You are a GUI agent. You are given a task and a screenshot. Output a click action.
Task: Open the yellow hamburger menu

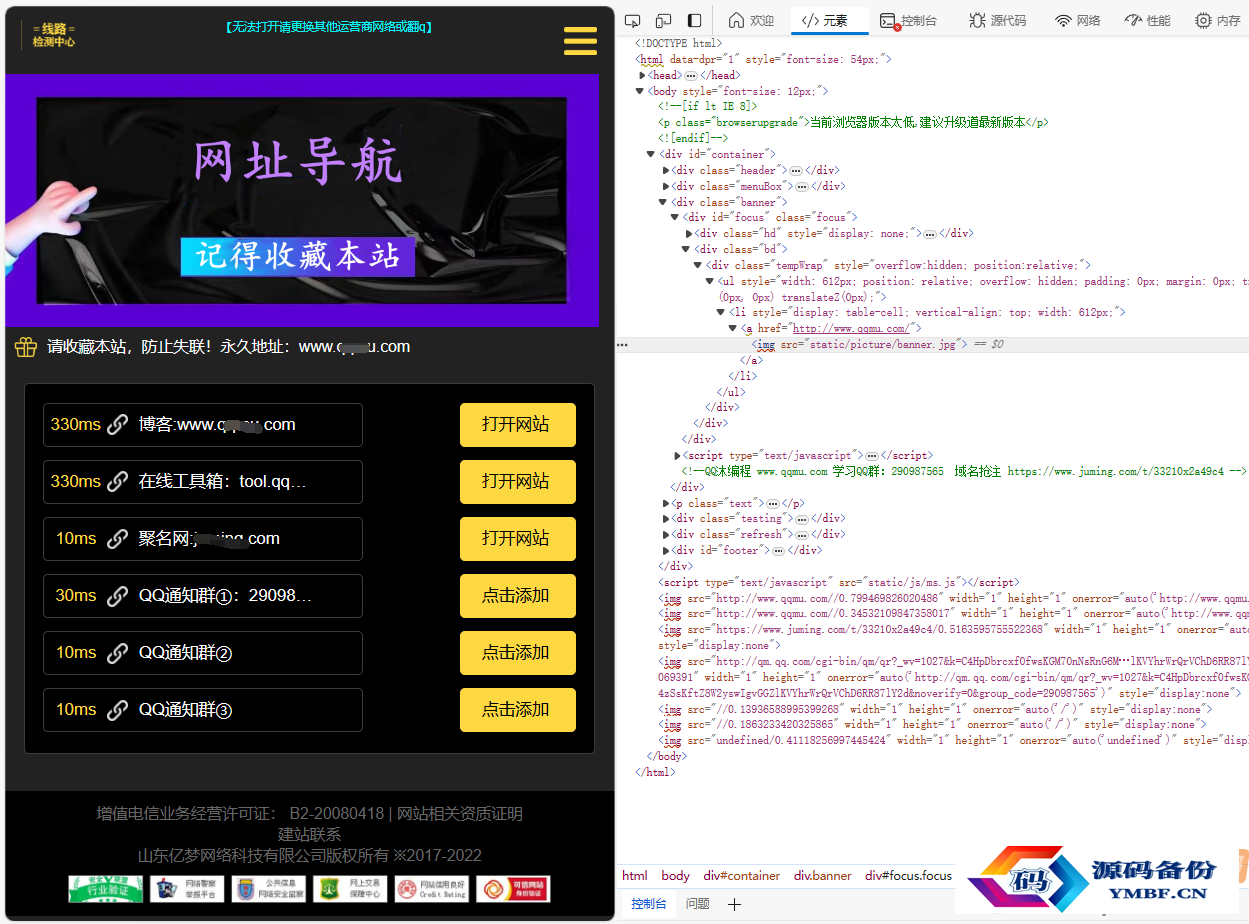click(x=580, y=41)
